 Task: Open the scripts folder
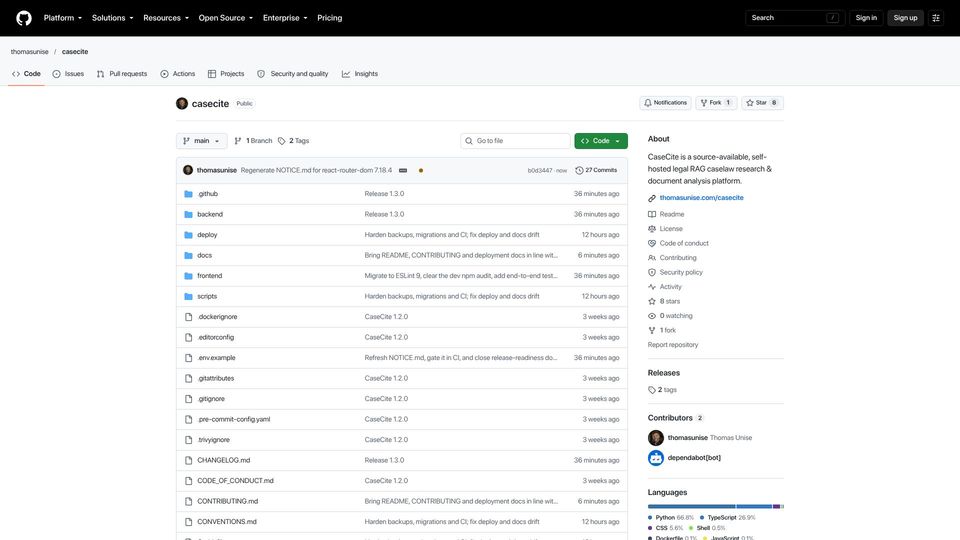[x=207, y=296]
